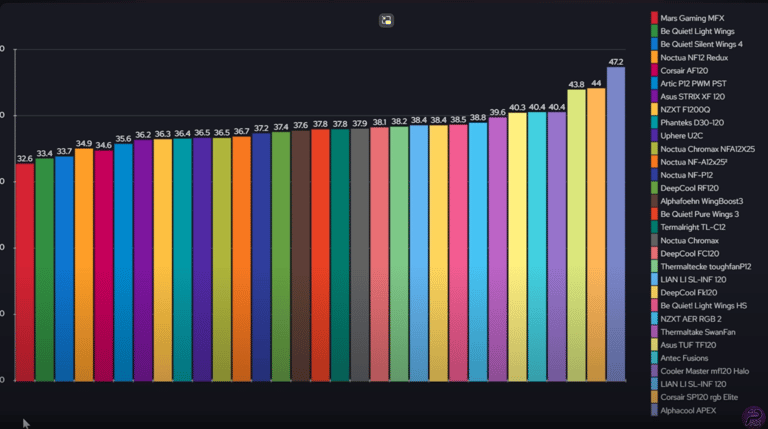Click the orange swatch beside Noctua NF-A12x25
The height and width of the screenshot is (429, 768).
coord(654,162)
